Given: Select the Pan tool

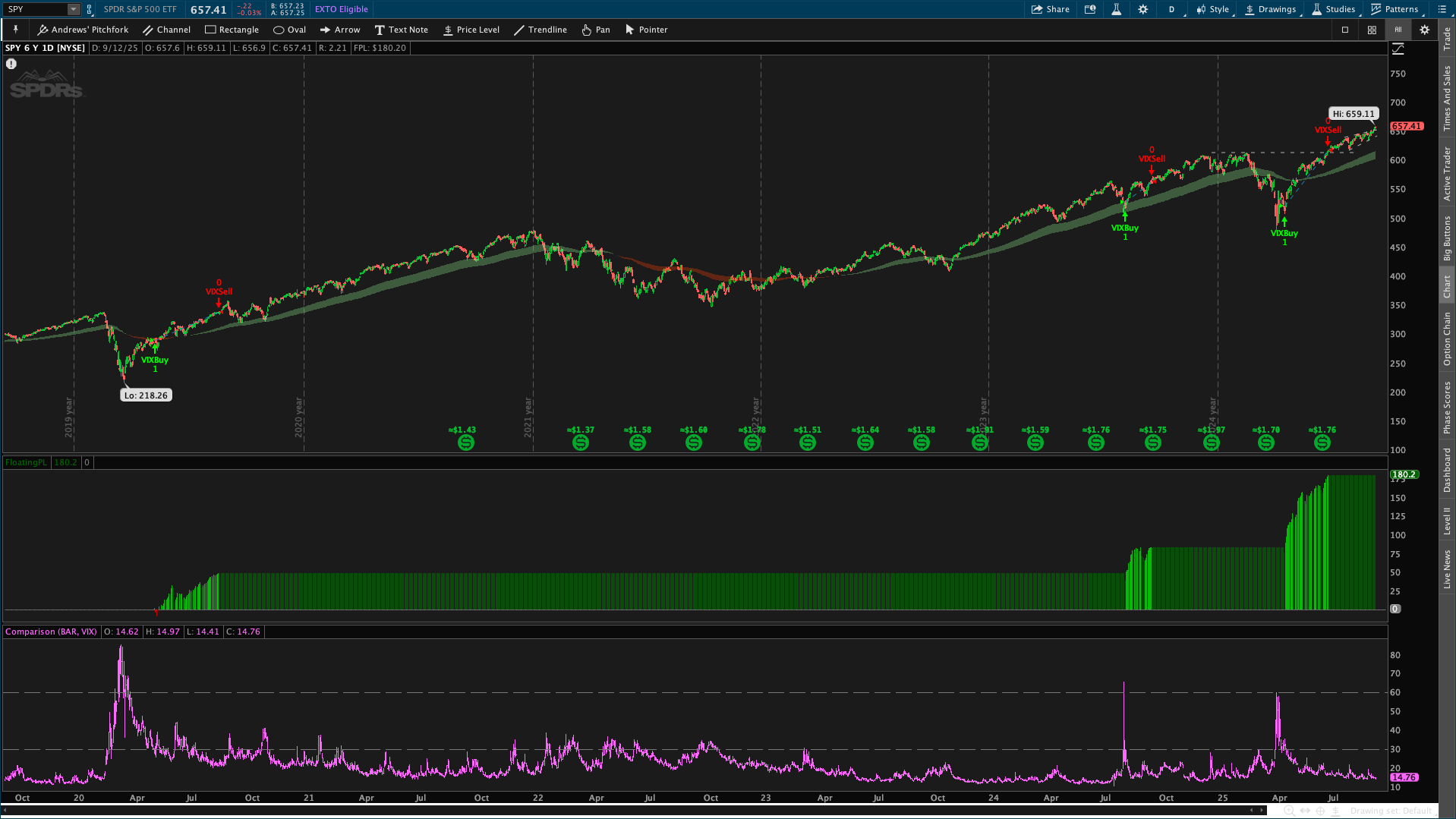Looking at the screenshot, I should [x=595, y=30].
